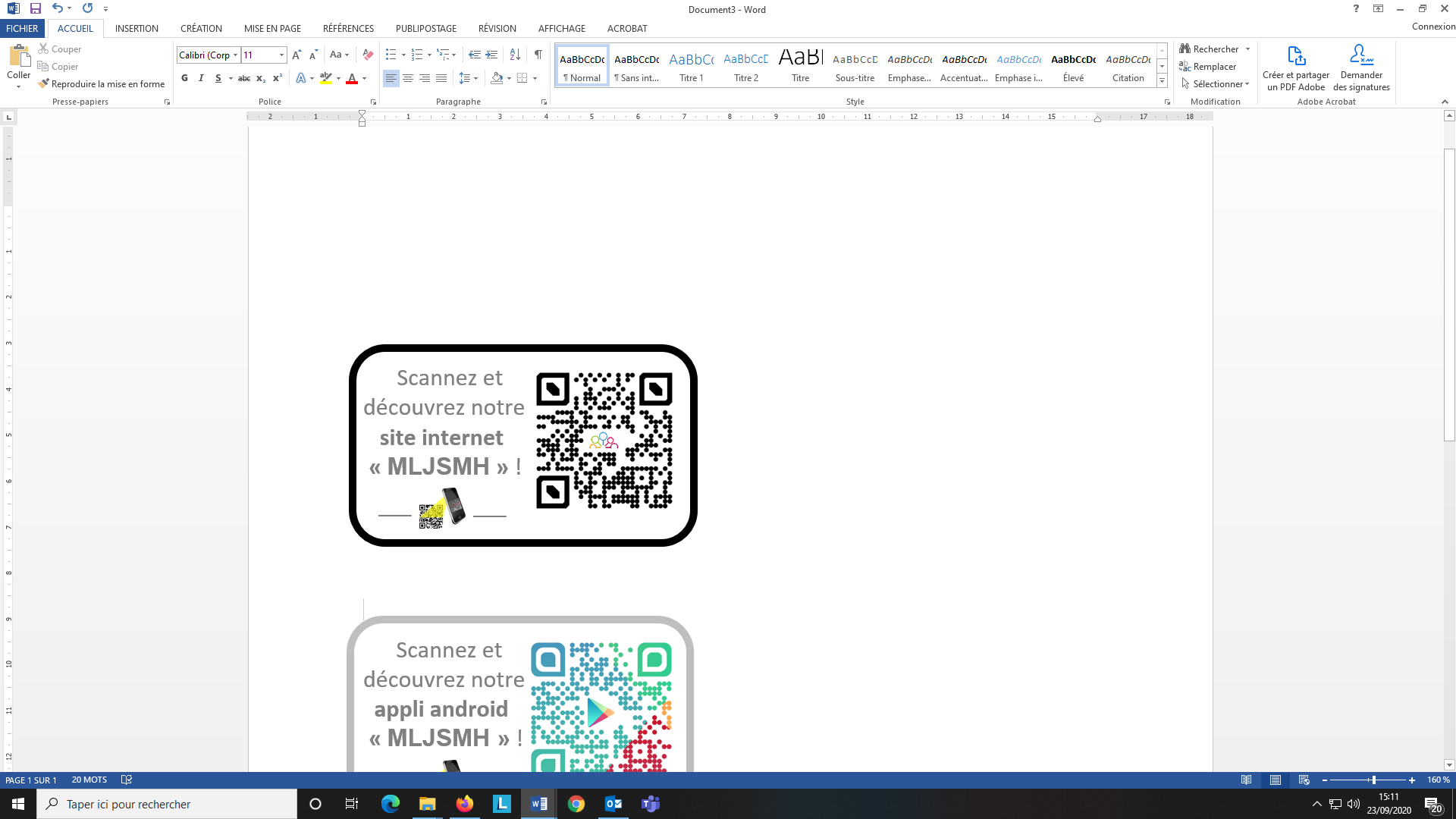Screen dimensions: 1456x819
Task: Open the Sélectionner dropdown
Action: point(1215,83)
